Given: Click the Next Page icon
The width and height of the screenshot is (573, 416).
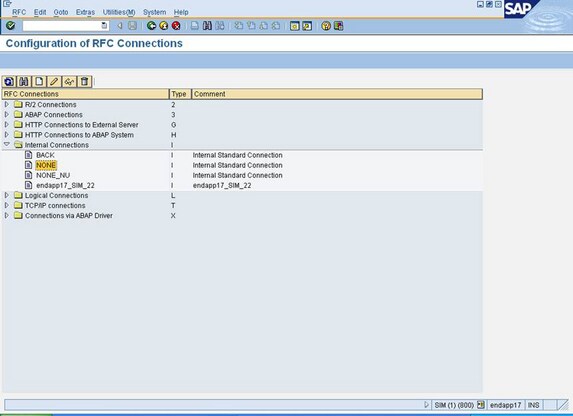Looking at the screenshot, I should [263, 26].
